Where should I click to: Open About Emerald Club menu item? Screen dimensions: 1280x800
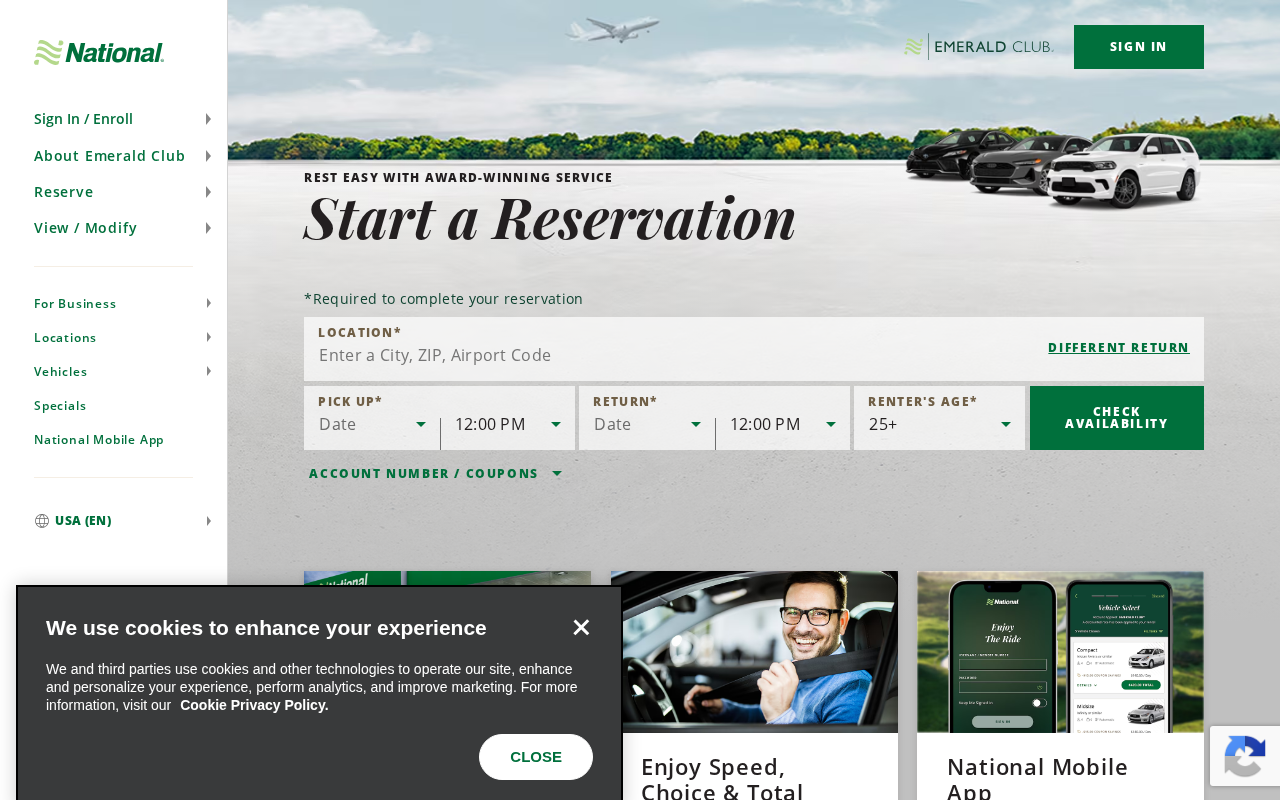click(110, 156)
